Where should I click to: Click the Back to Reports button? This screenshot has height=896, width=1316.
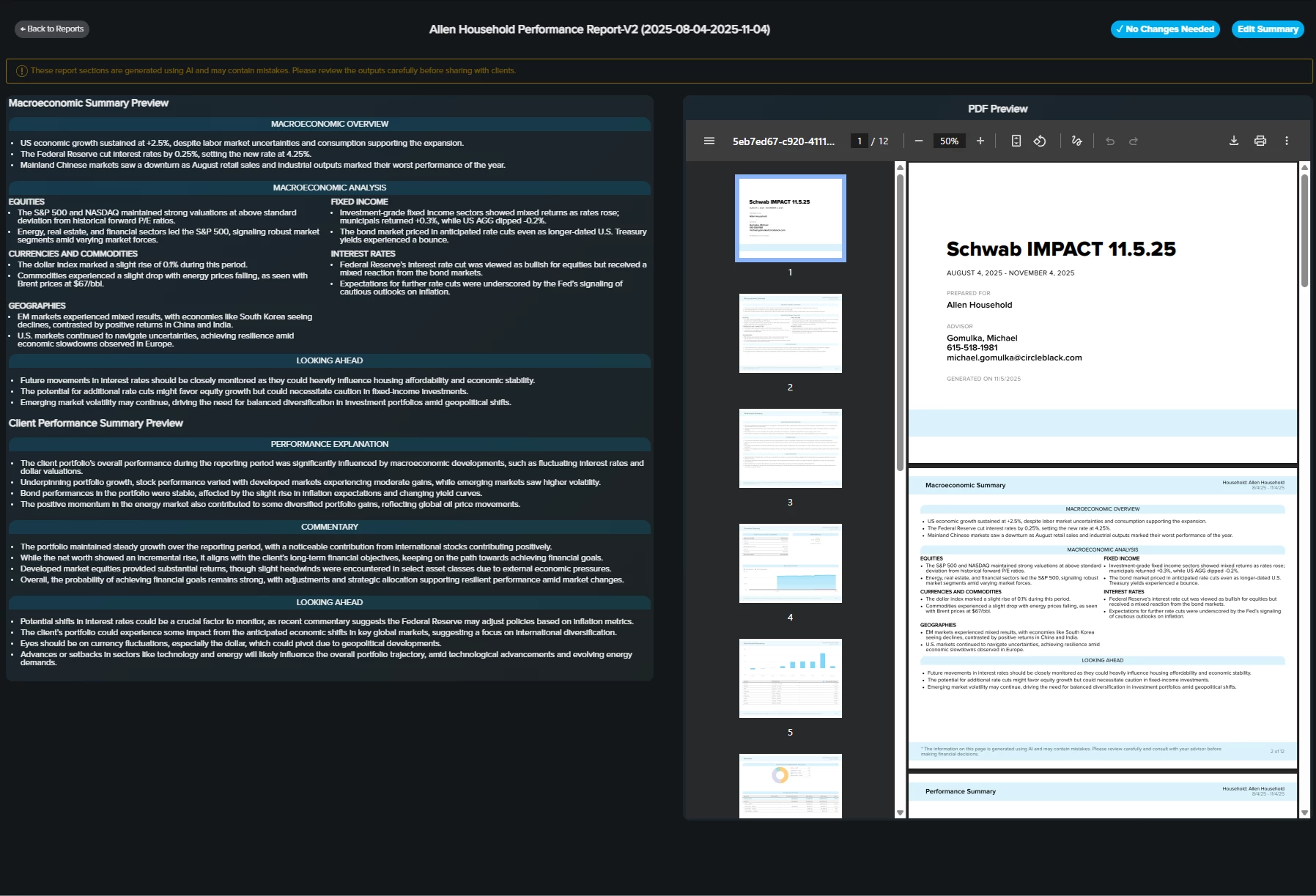[52, 29]
